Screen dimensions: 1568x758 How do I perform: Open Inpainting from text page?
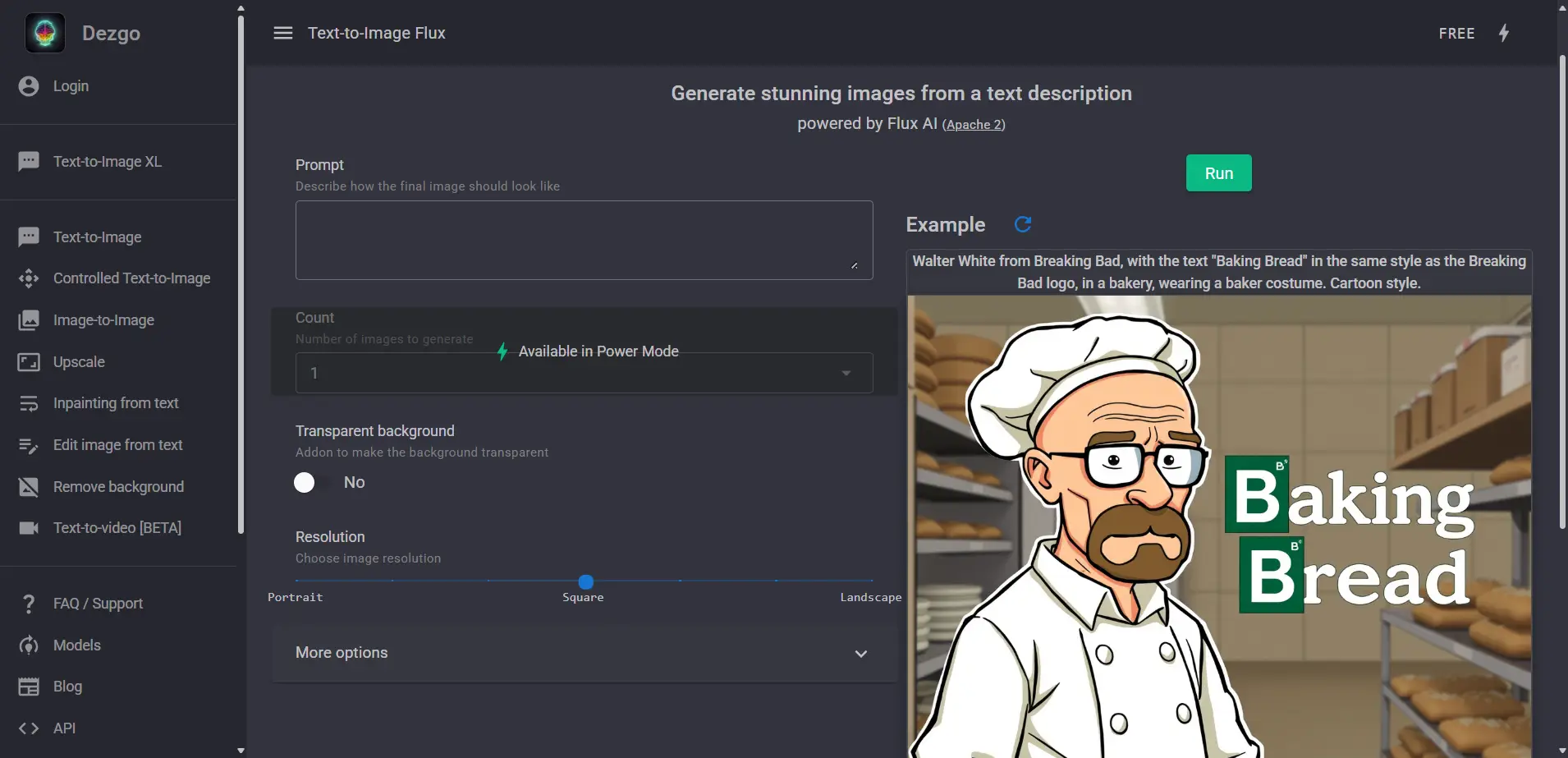pyautogui.click(x=116, y=403)
